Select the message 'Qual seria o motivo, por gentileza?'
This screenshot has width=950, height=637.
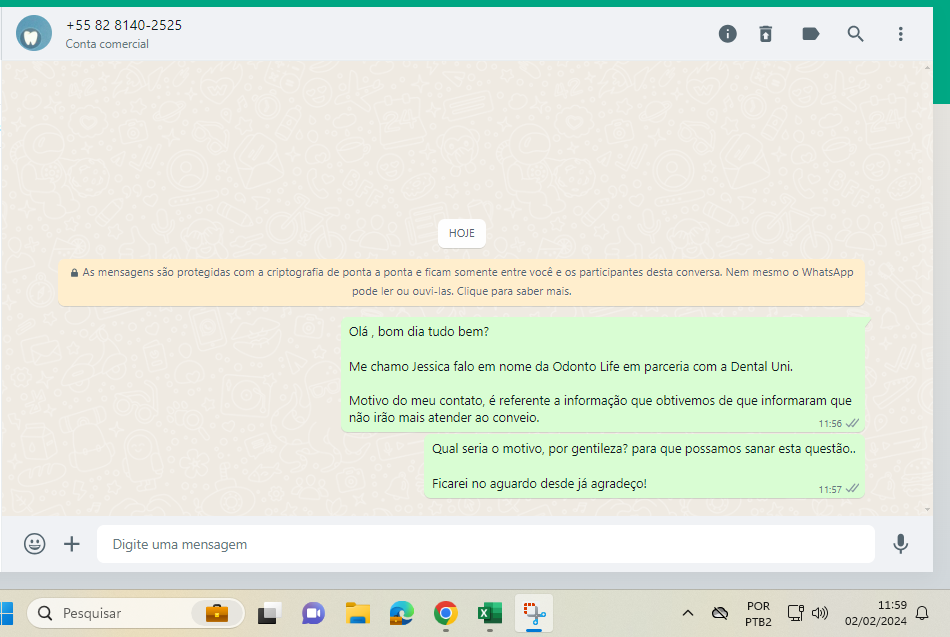pos(644,466)
